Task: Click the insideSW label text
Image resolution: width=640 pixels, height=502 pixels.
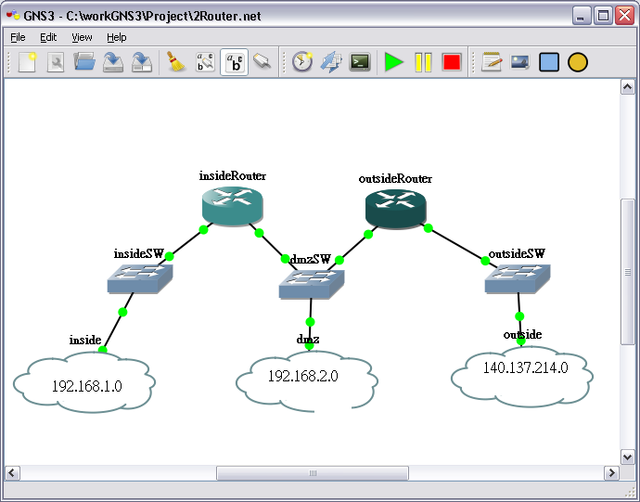Action: click(x=138, y=253)
